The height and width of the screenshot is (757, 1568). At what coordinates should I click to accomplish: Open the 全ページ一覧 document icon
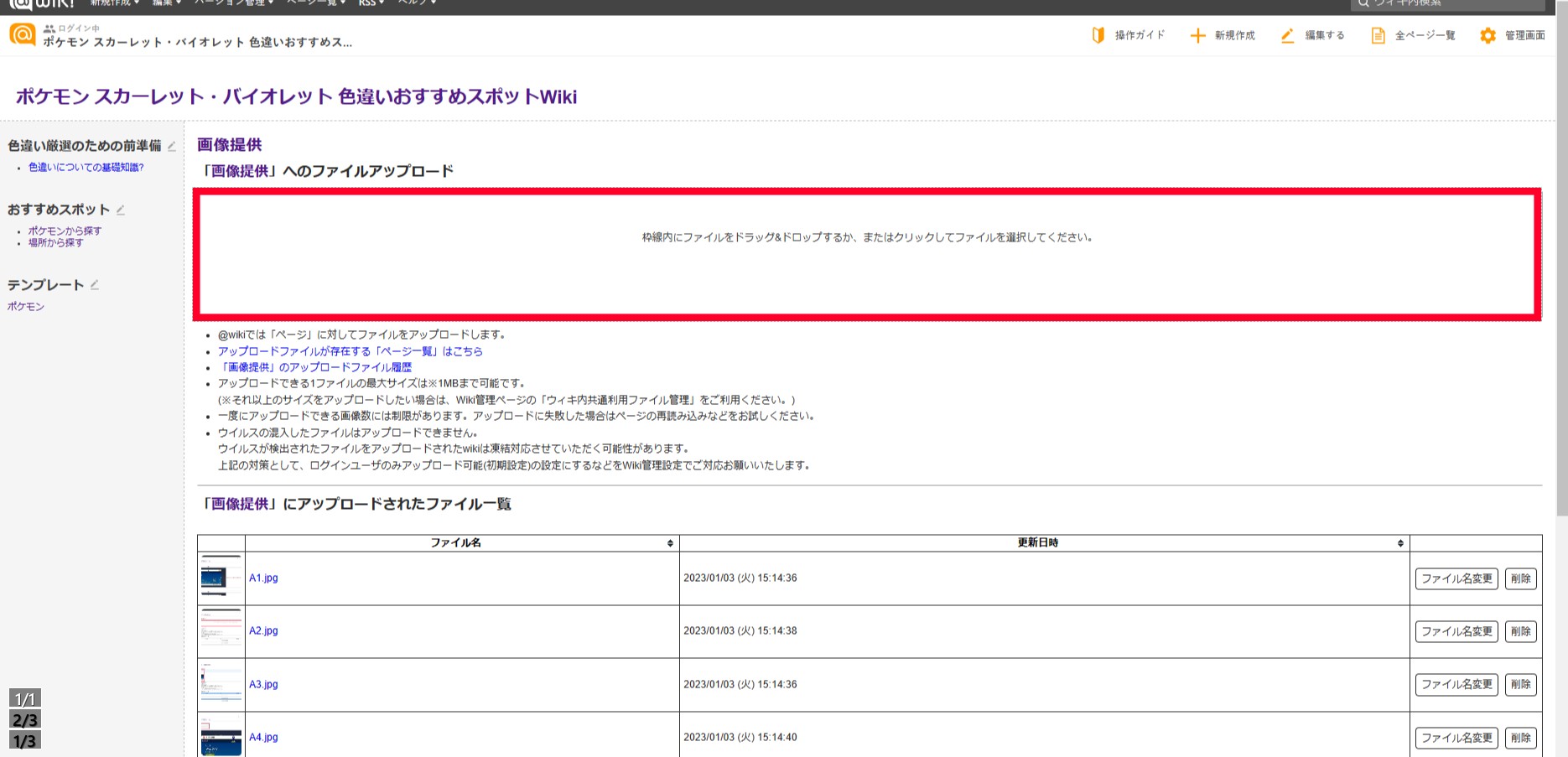point(1378,35)
